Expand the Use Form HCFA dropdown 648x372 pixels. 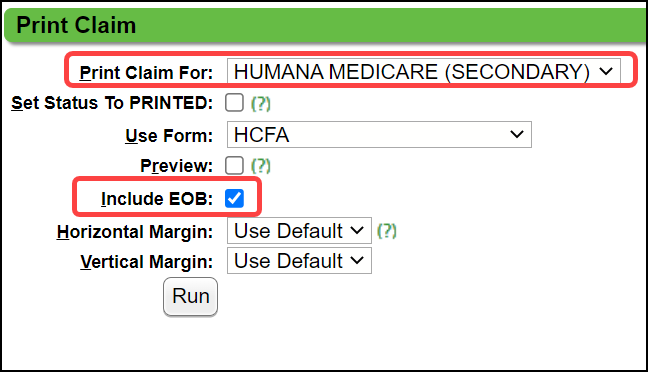[379, 134]
